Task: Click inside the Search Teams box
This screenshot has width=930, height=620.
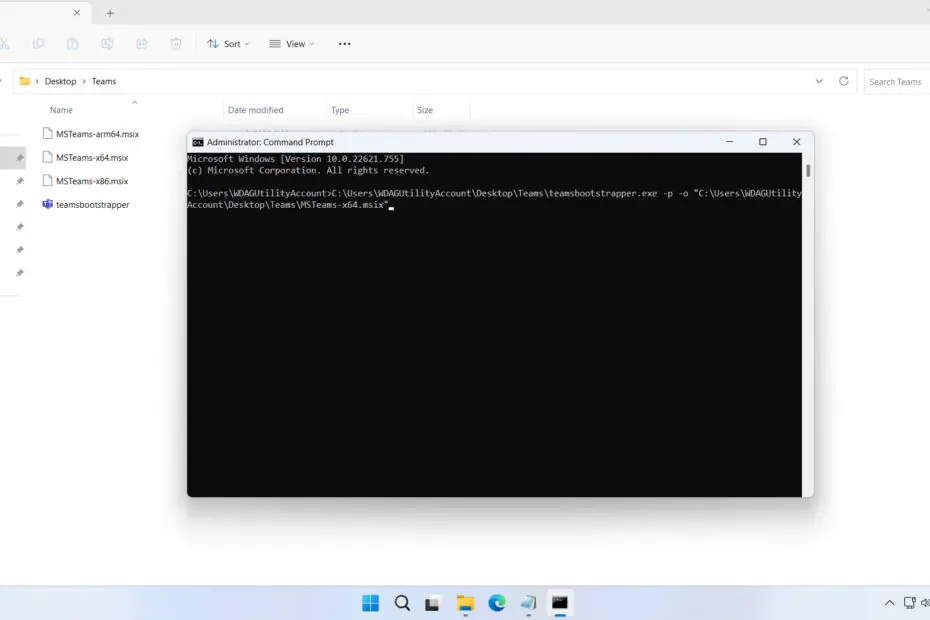Action: pyautogui.click(x=895, y=81)
